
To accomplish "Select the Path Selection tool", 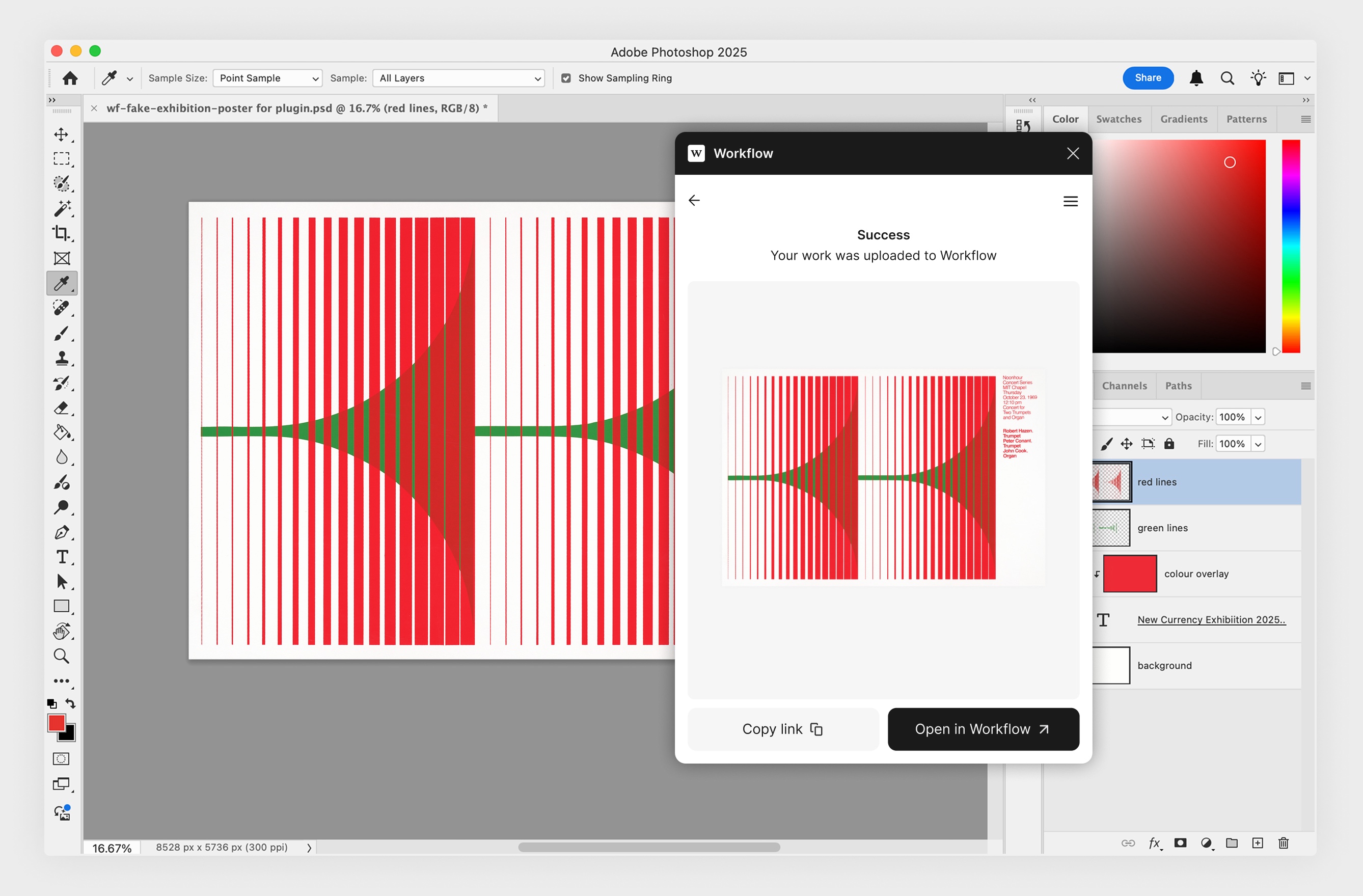I will click(x=61, y=582).
